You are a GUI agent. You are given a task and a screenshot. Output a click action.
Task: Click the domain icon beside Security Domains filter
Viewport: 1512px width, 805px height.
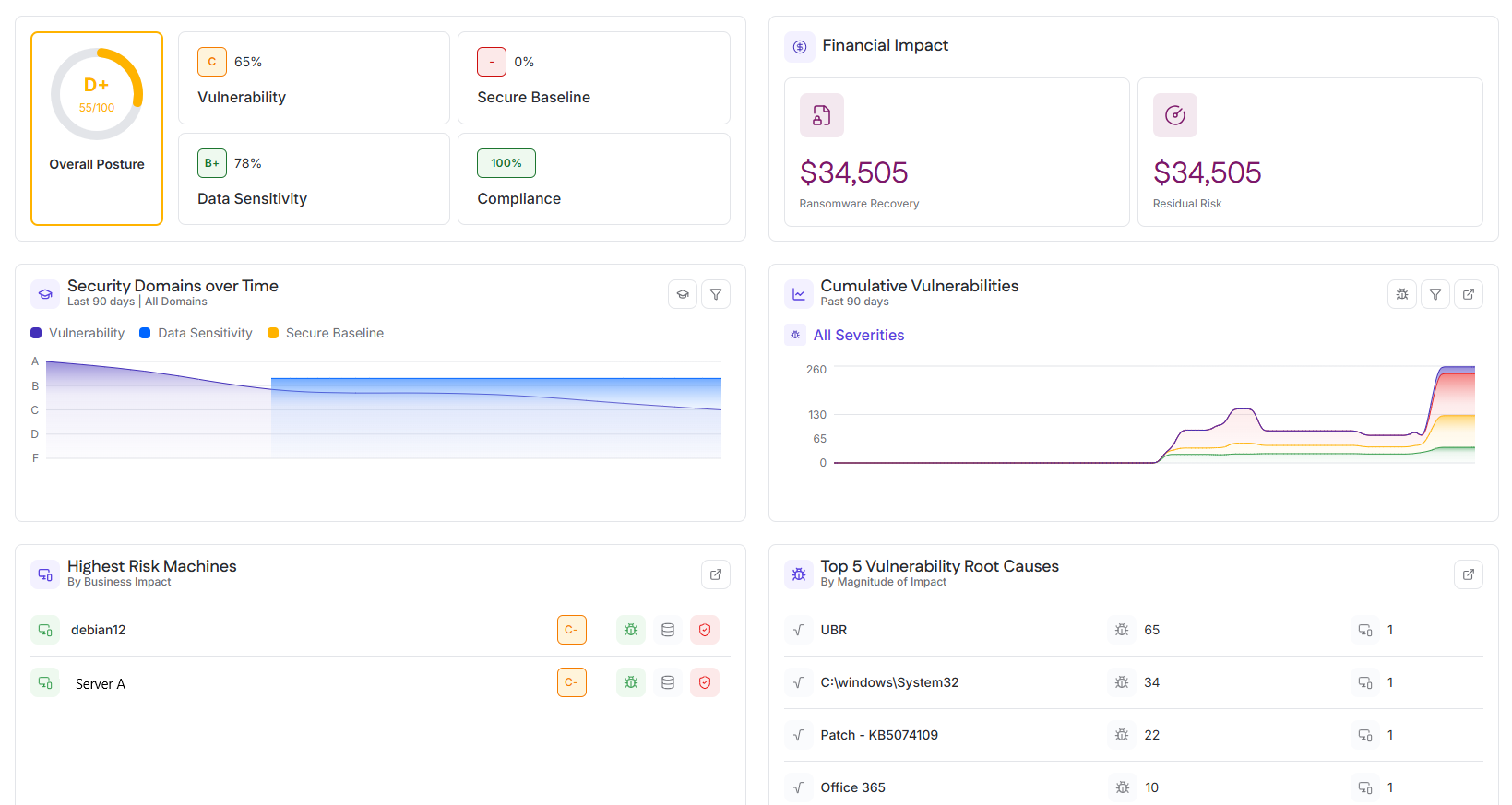click(683, 294)
